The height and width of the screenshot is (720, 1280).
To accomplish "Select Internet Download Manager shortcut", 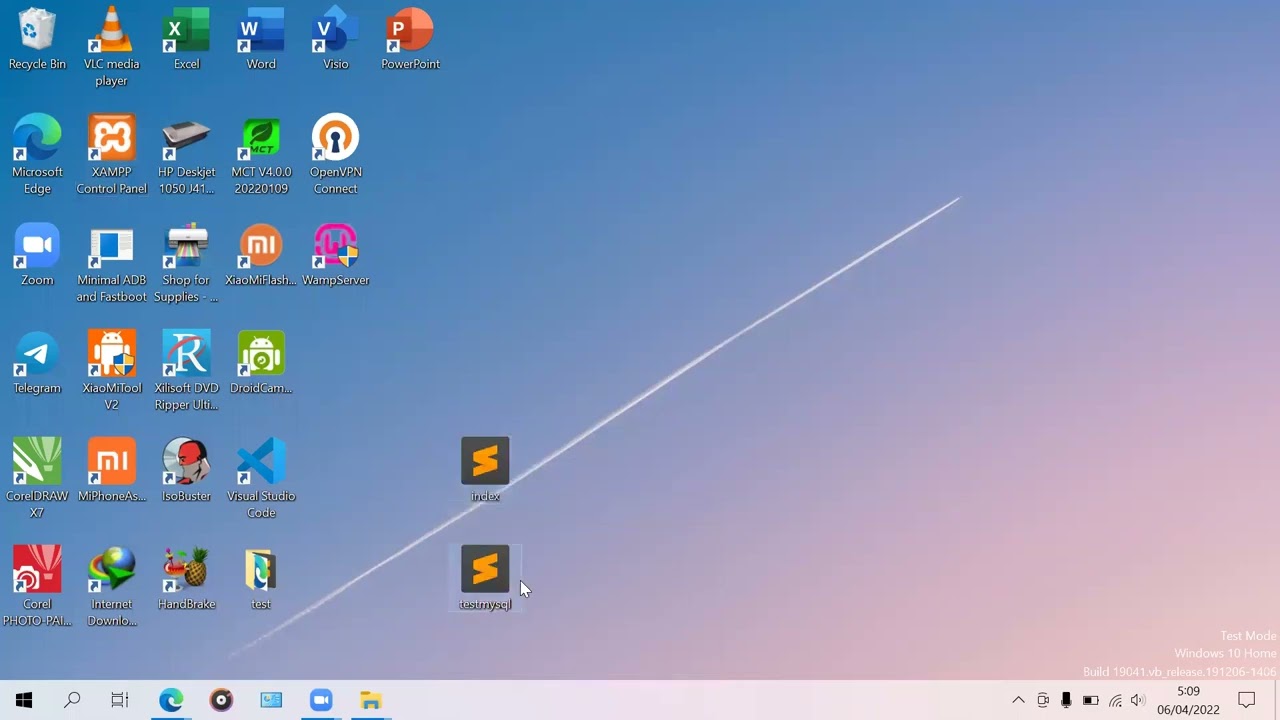I will tap(111, 587).
